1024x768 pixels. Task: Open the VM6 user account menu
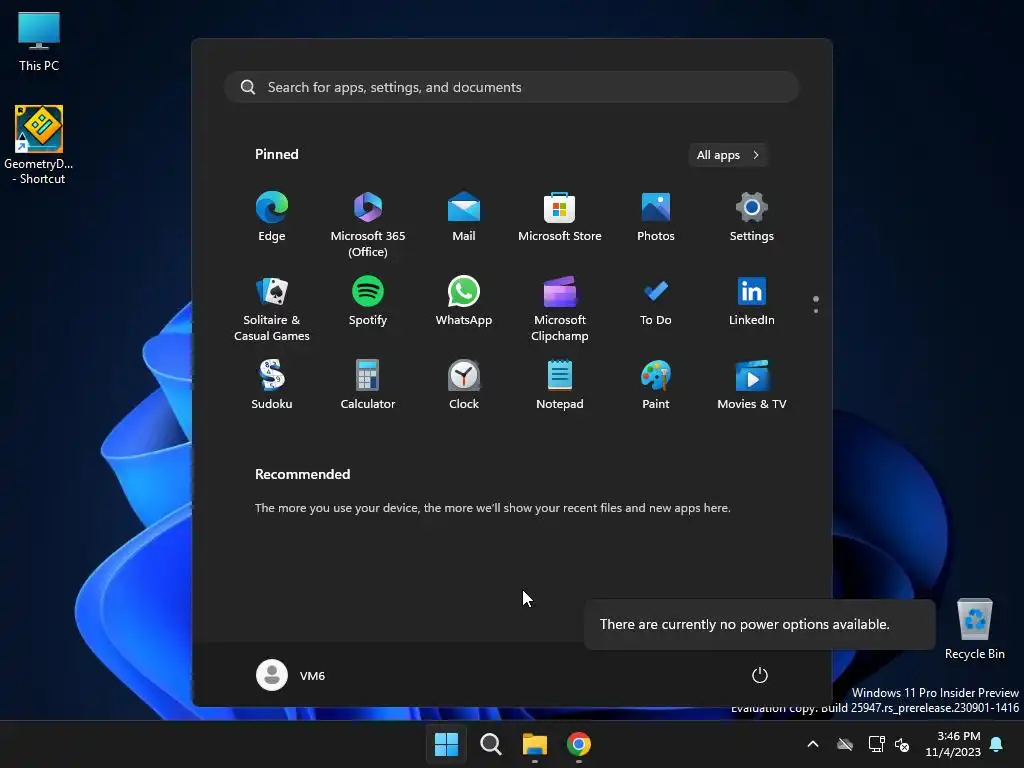coord(291,675)
